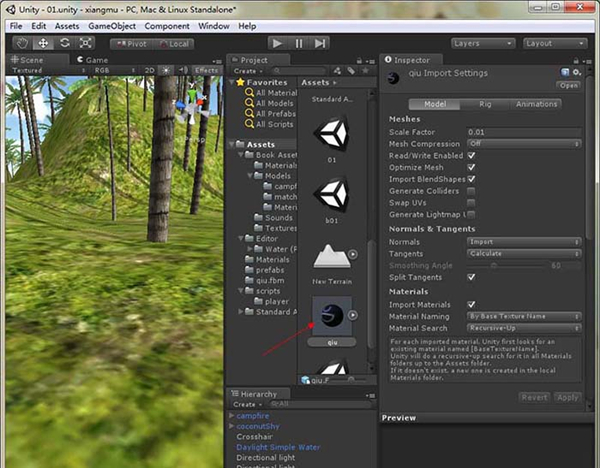600x468 pixels.
Task: Click the Scale Factor input field
Action: pyautogui.click(x=524, y=132)
